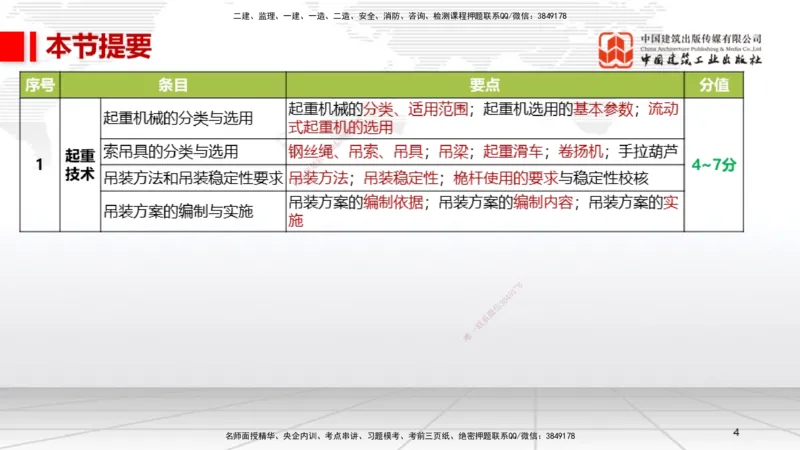The width and height of the screenshot is (800, 450).
Task: Click the bottom footer contact text line
Action: (400, 436)
